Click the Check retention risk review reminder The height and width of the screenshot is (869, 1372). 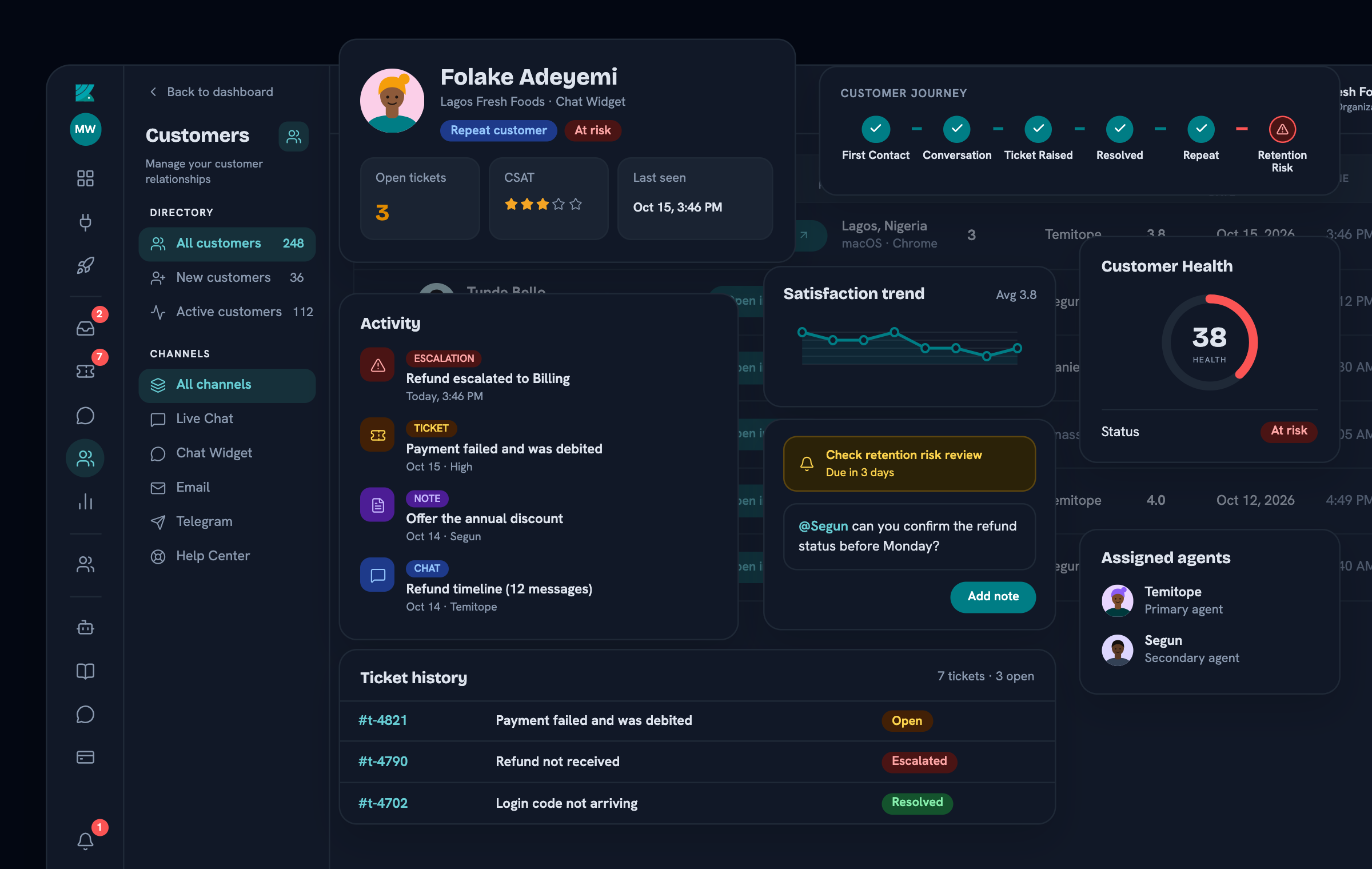pyautogui.click(x=910, y=464)
